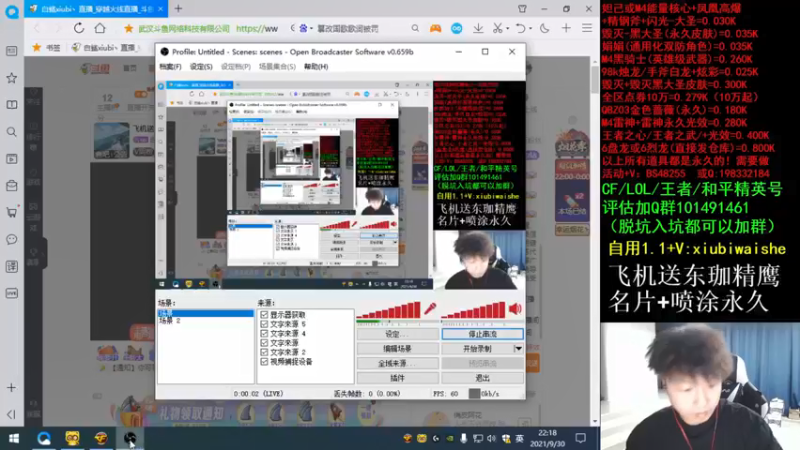Click the orange bookmark star in address bar
800x450 pixels.
coord(129,29)
